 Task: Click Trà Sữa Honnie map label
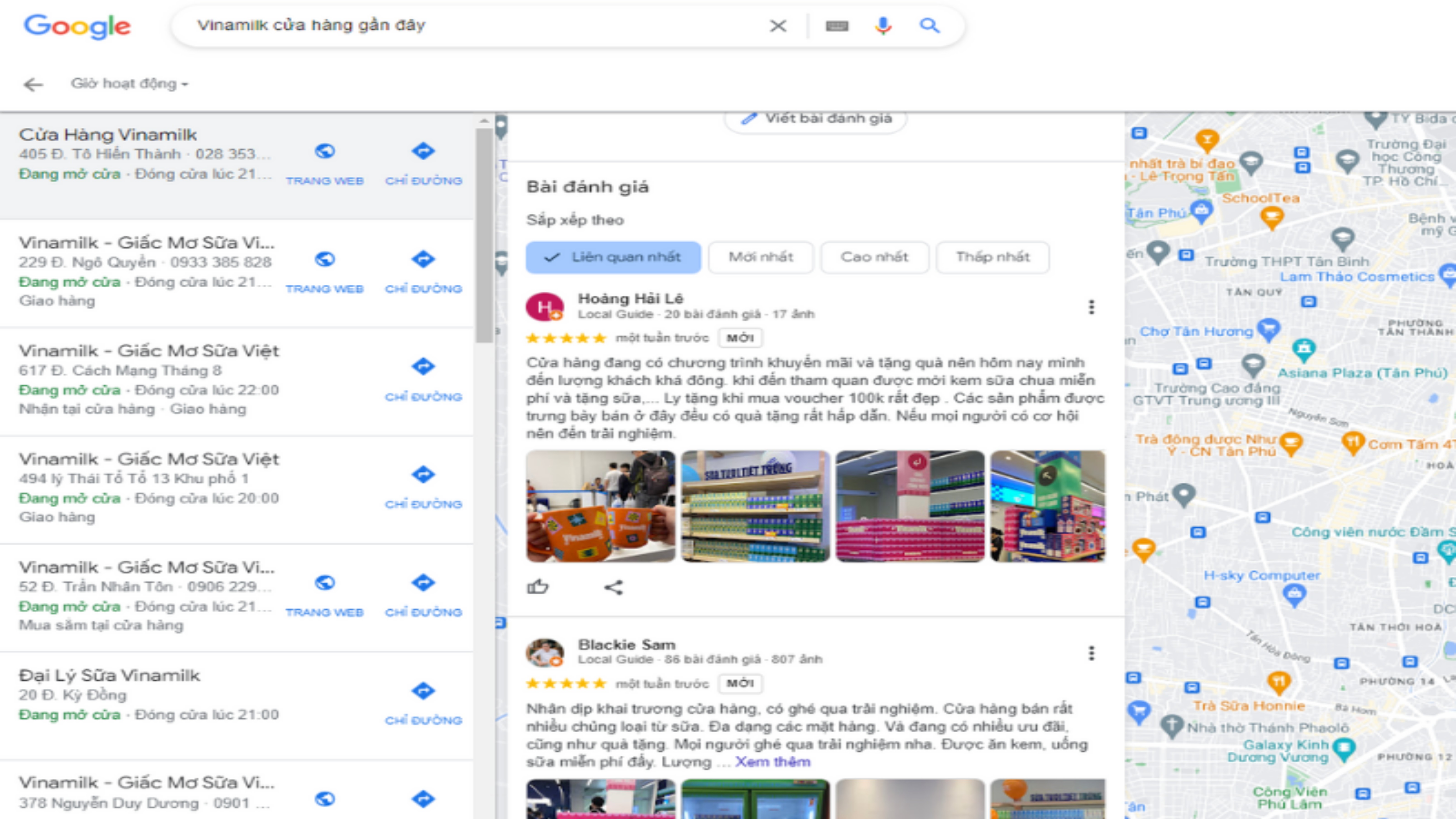tap(1249, 706)
